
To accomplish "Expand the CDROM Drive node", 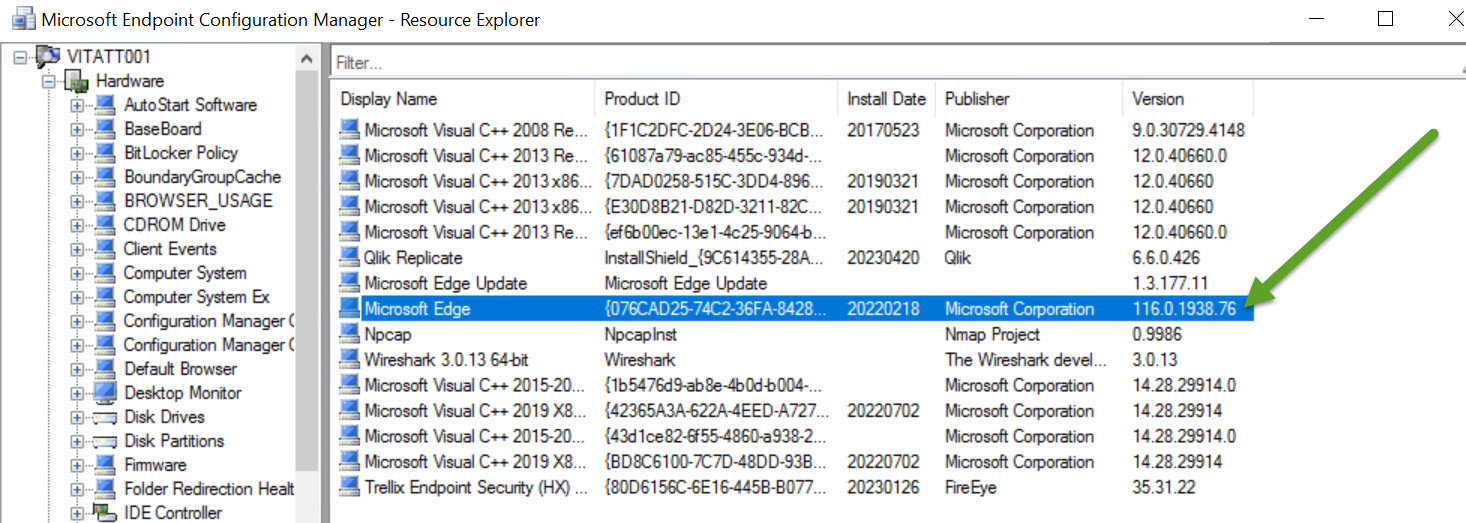I will [x=77, y=225].
